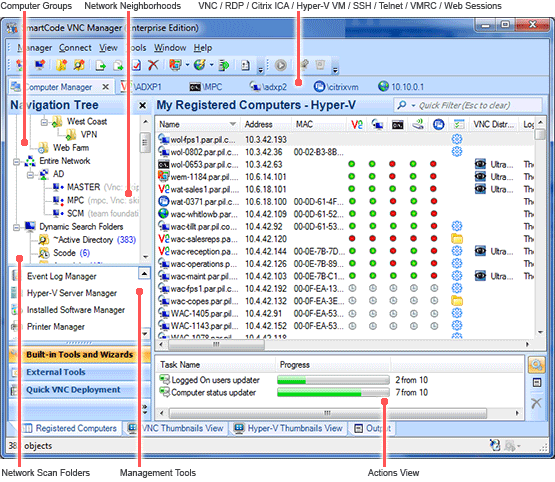
Task: Collapse the Dynamic Search Folders node
Action: pyautogui.click(x=17, y=227)
